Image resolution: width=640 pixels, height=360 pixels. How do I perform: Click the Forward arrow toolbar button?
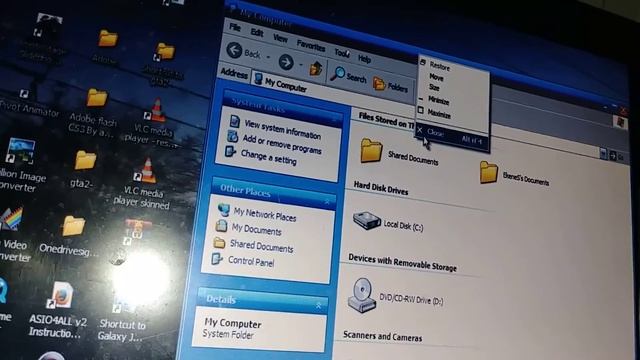pos(286,62)
